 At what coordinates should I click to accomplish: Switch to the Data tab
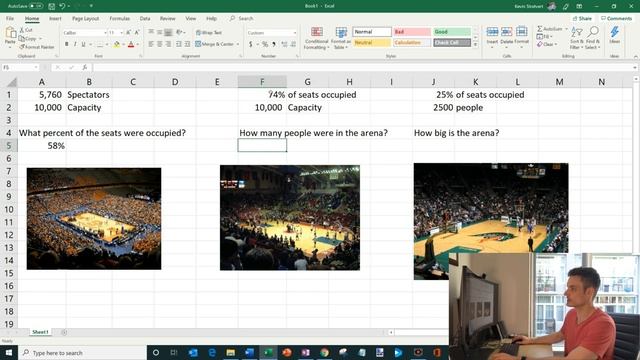[145, 18]
